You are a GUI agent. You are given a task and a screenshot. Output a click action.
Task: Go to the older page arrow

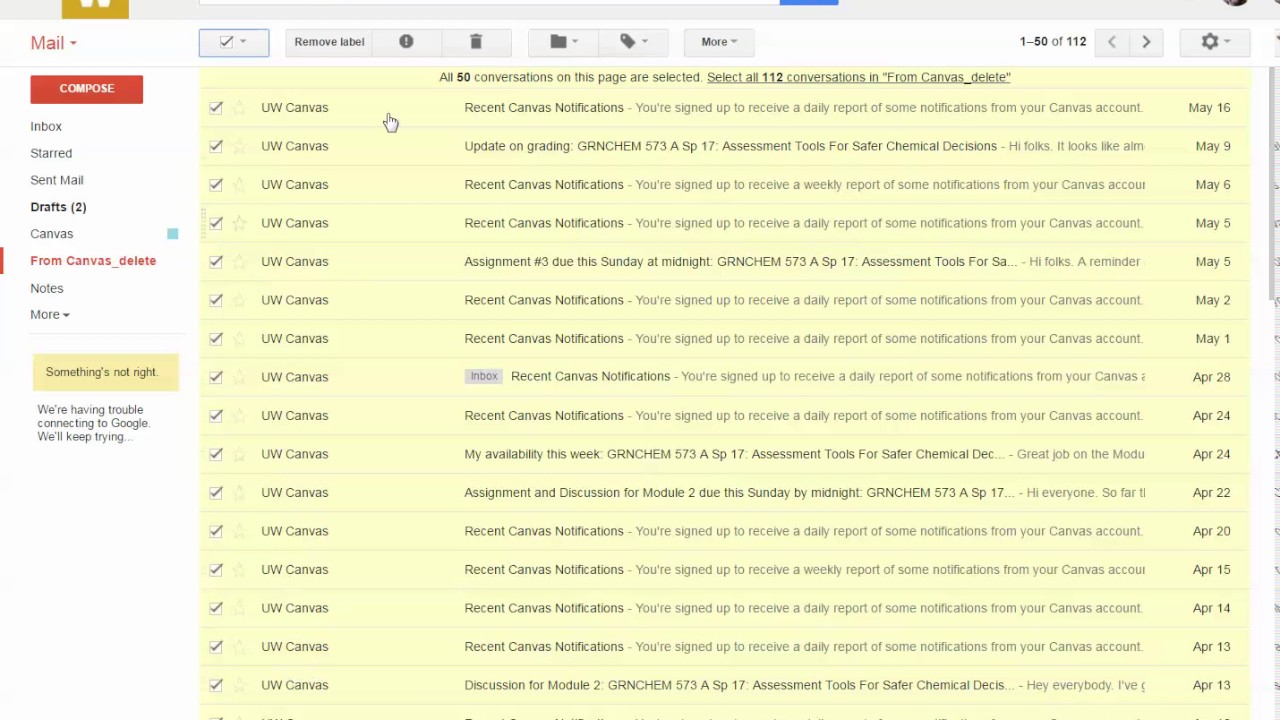[1146, 42]
